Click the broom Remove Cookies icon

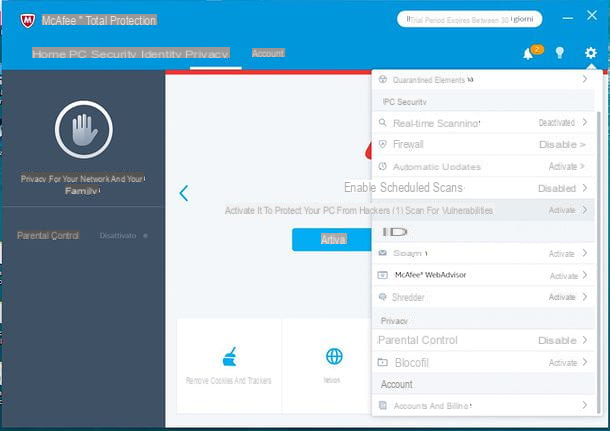(x=230, y=357)
